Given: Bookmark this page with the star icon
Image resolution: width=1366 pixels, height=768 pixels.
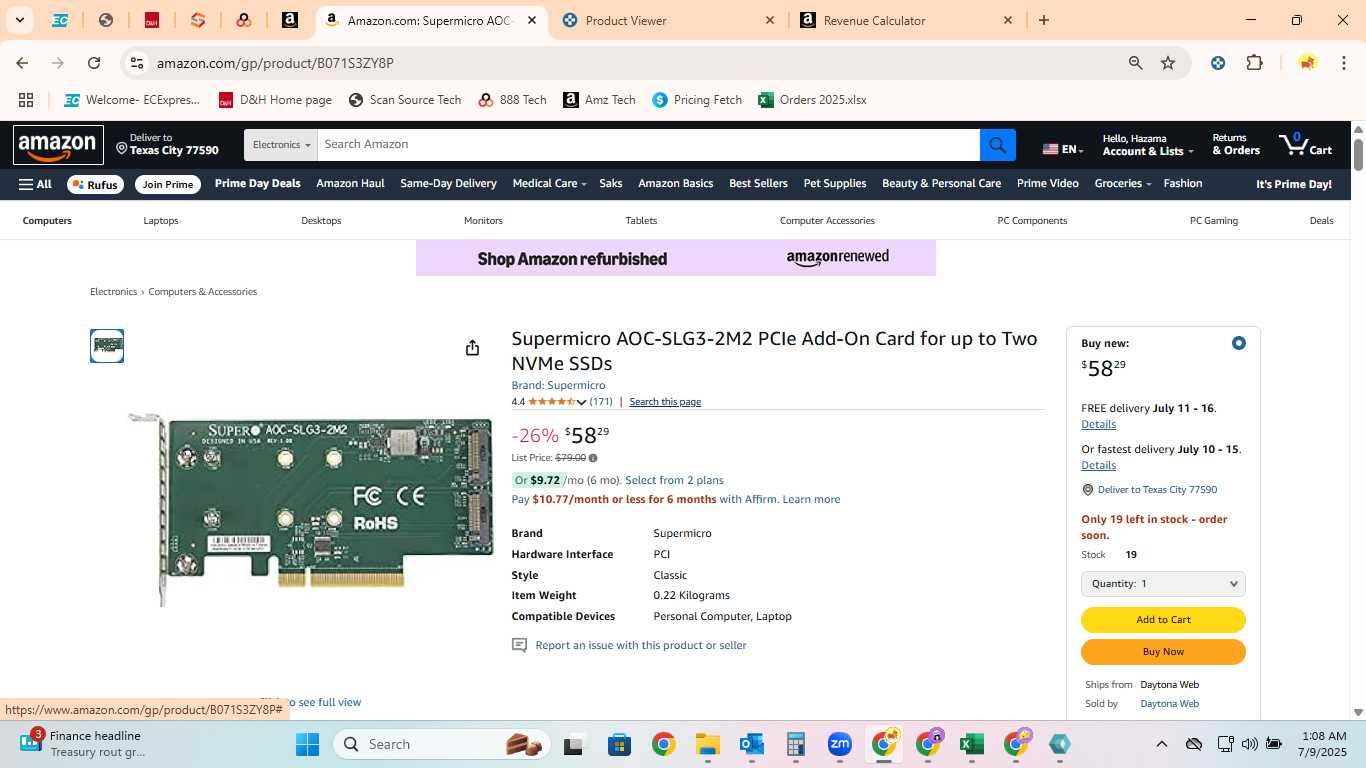Looking at the screenshot, I should [1167, 63].
